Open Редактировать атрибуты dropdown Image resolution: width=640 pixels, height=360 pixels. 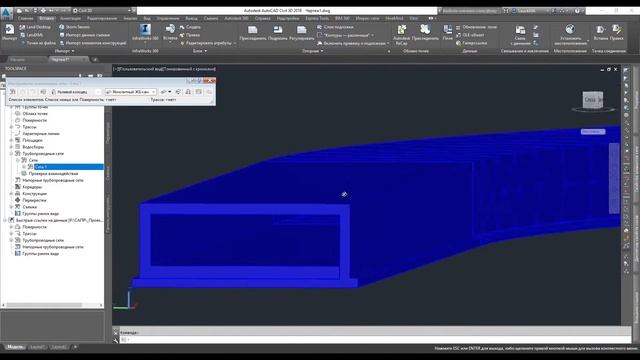point(208,43)
